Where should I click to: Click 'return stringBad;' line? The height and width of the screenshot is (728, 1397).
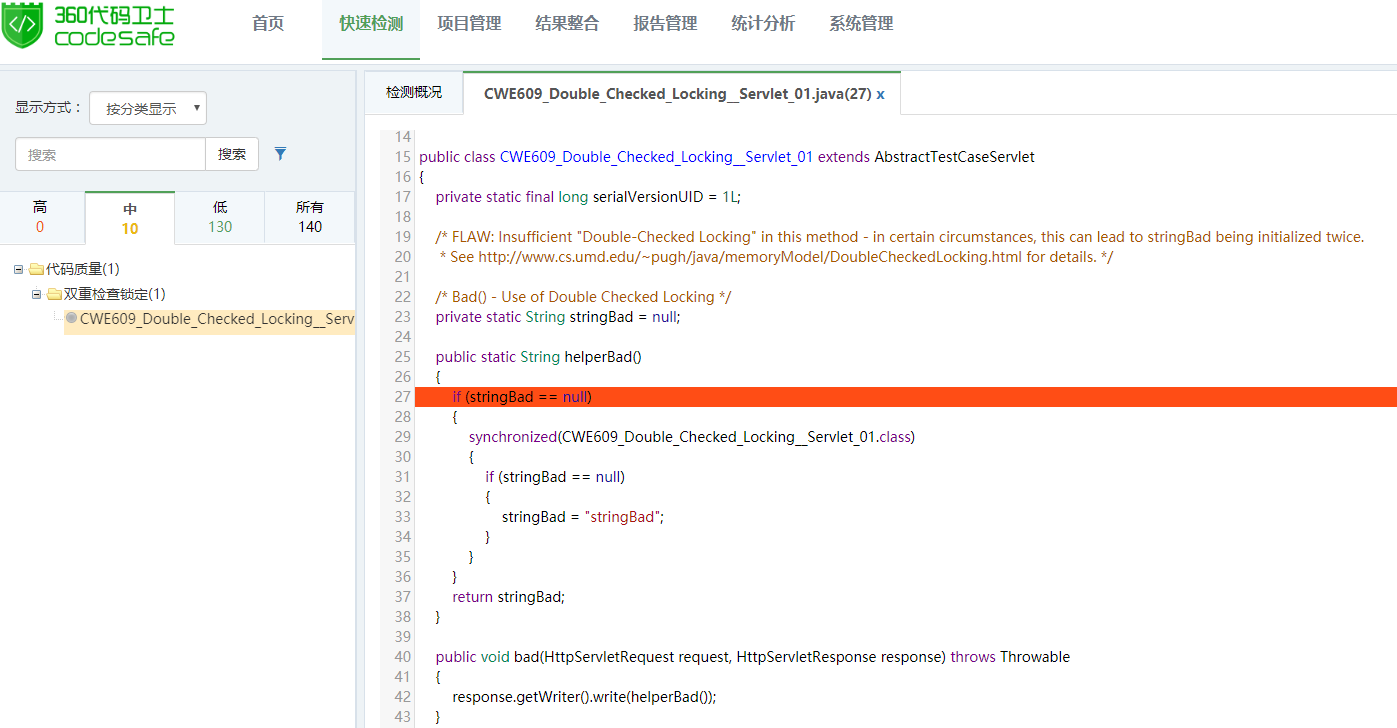point(509,597)
